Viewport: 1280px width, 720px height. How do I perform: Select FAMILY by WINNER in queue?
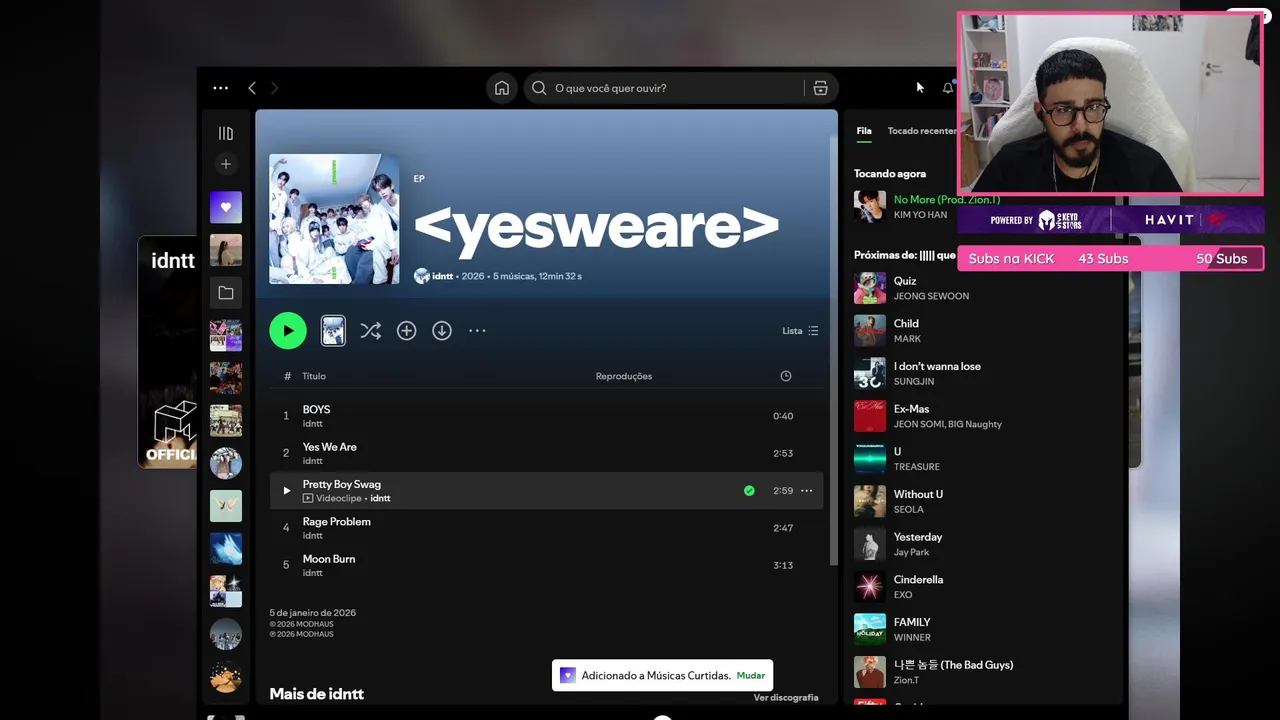tap(985, 629)
